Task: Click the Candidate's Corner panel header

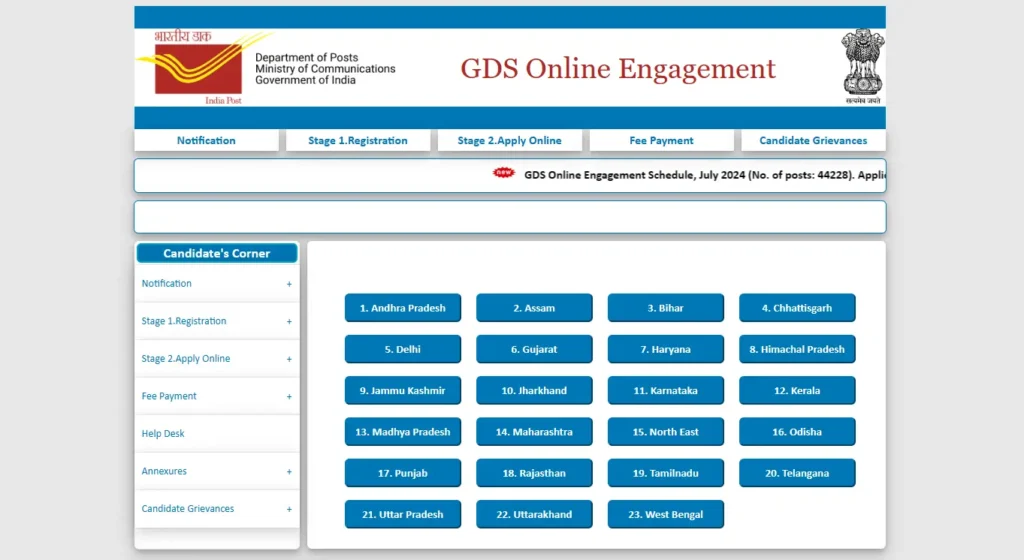Action: coord(217,254)
